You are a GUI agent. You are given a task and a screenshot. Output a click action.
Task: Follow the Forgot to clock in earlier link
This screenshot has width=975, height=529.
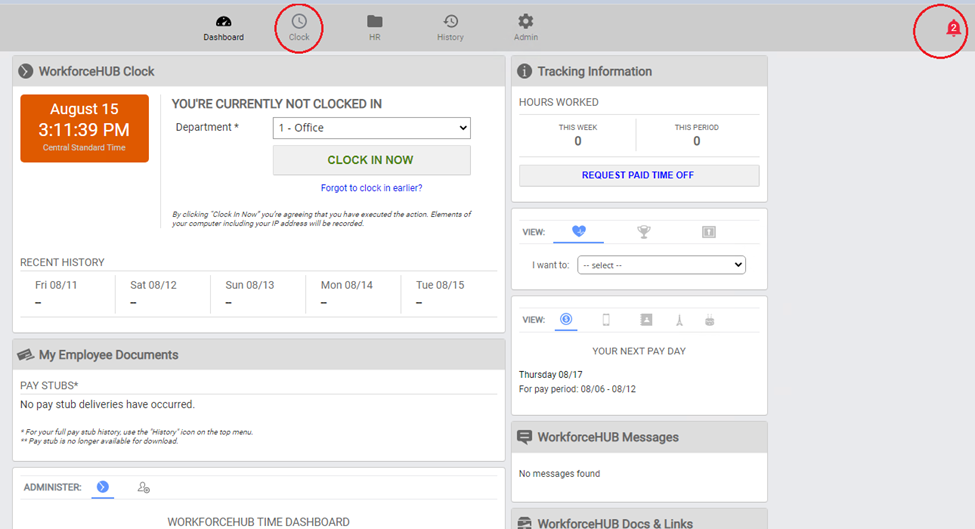tap(371, 188)
